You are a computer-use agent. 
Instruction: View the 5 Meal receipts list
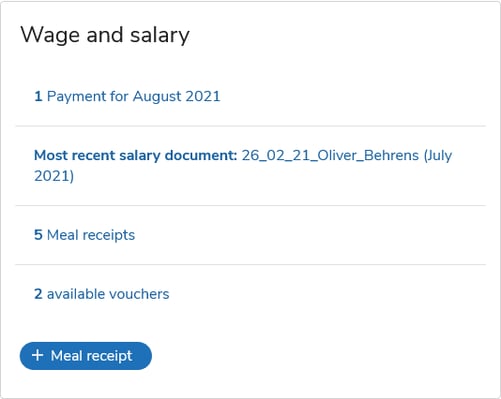tap(85, 235)
